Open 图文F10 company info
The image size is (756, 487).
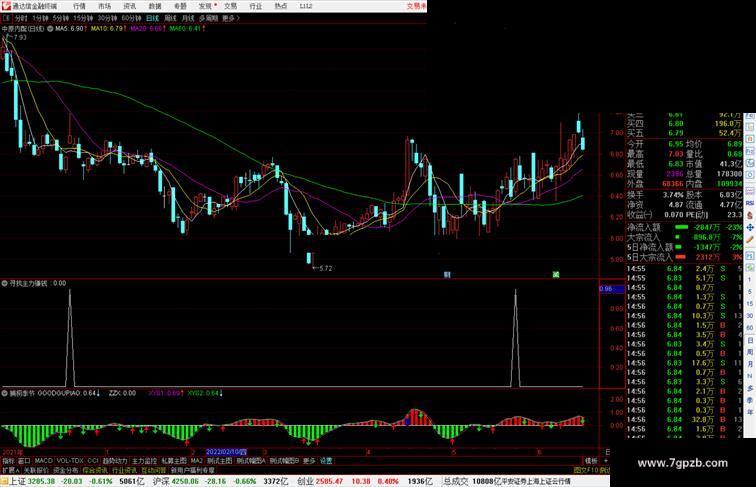coord(584,470)
